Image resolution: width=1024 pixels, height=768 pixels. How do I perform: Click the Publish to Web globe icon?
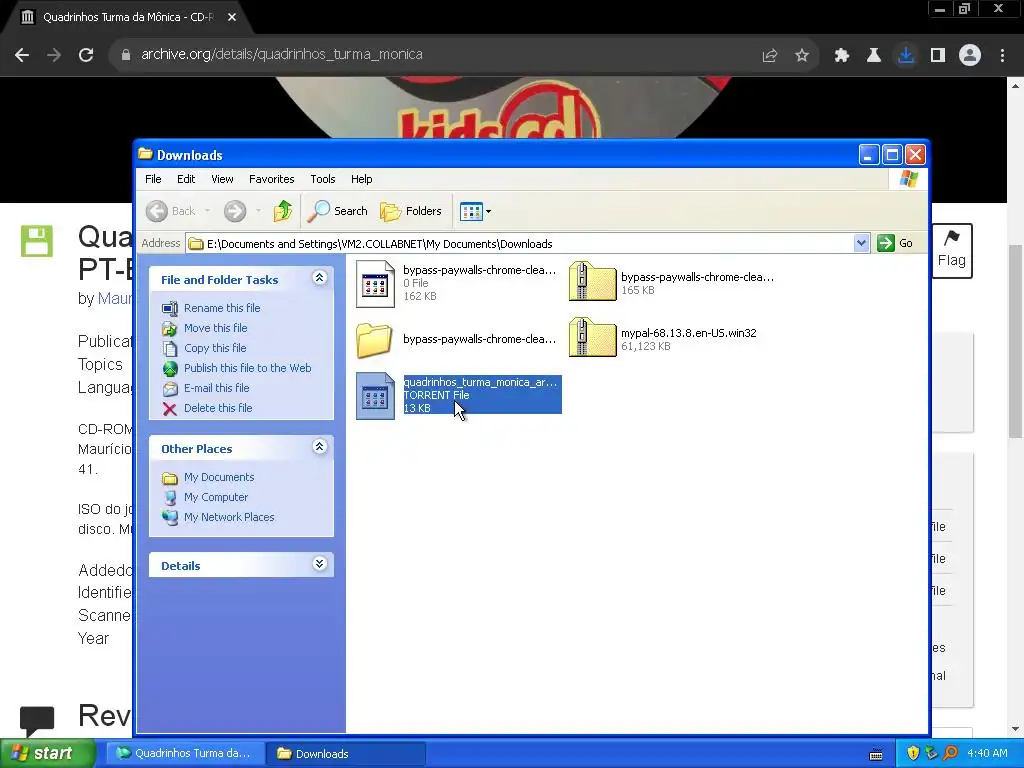click(170, 369)
